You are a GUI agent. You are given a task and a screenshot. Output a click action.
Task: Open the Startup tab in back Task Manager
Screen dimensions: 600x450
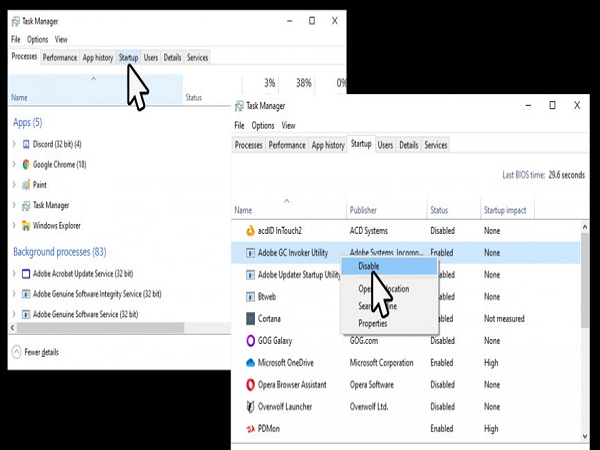128,58
